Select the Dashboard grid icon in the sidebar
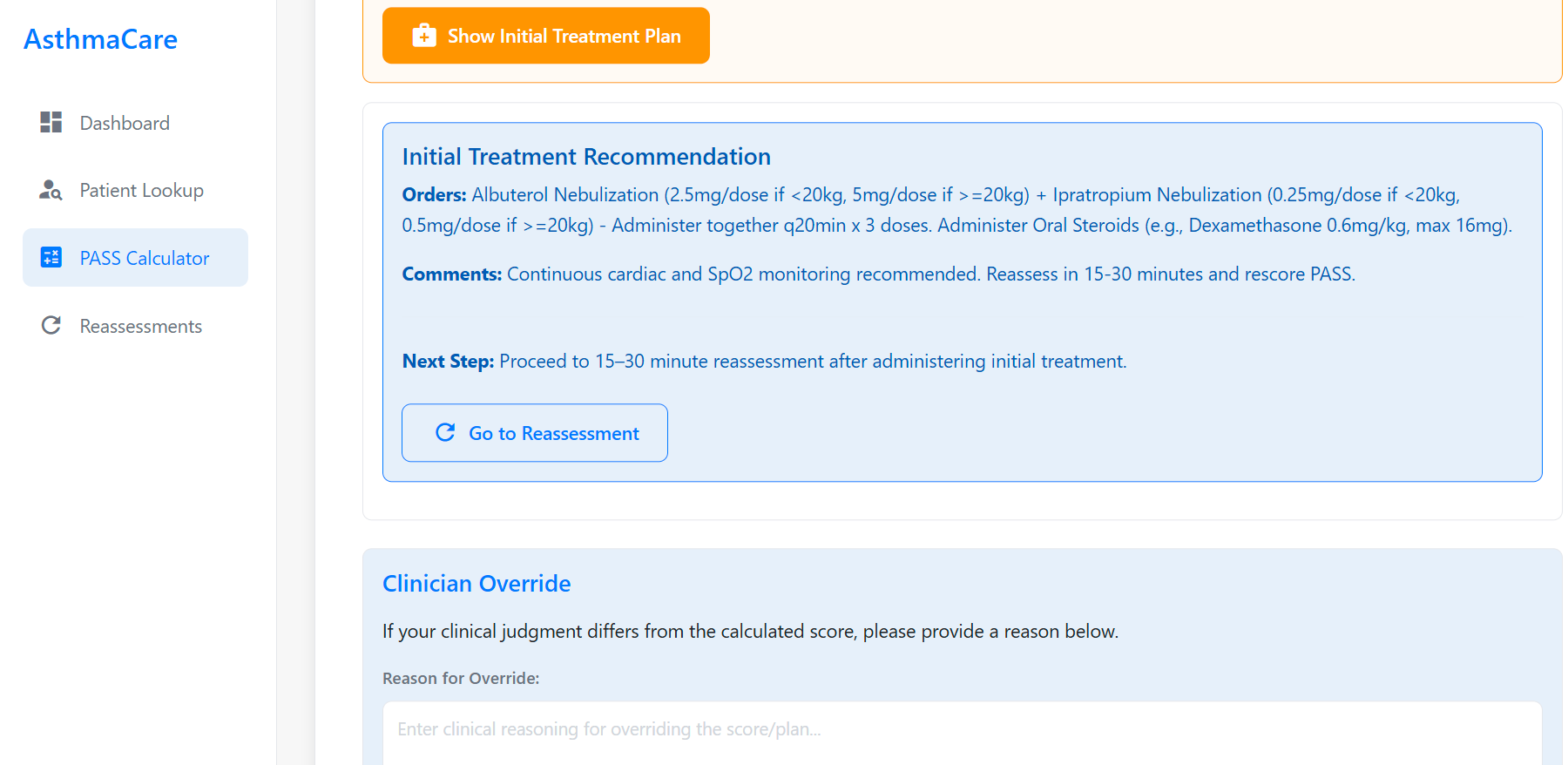 coord(51,122)
